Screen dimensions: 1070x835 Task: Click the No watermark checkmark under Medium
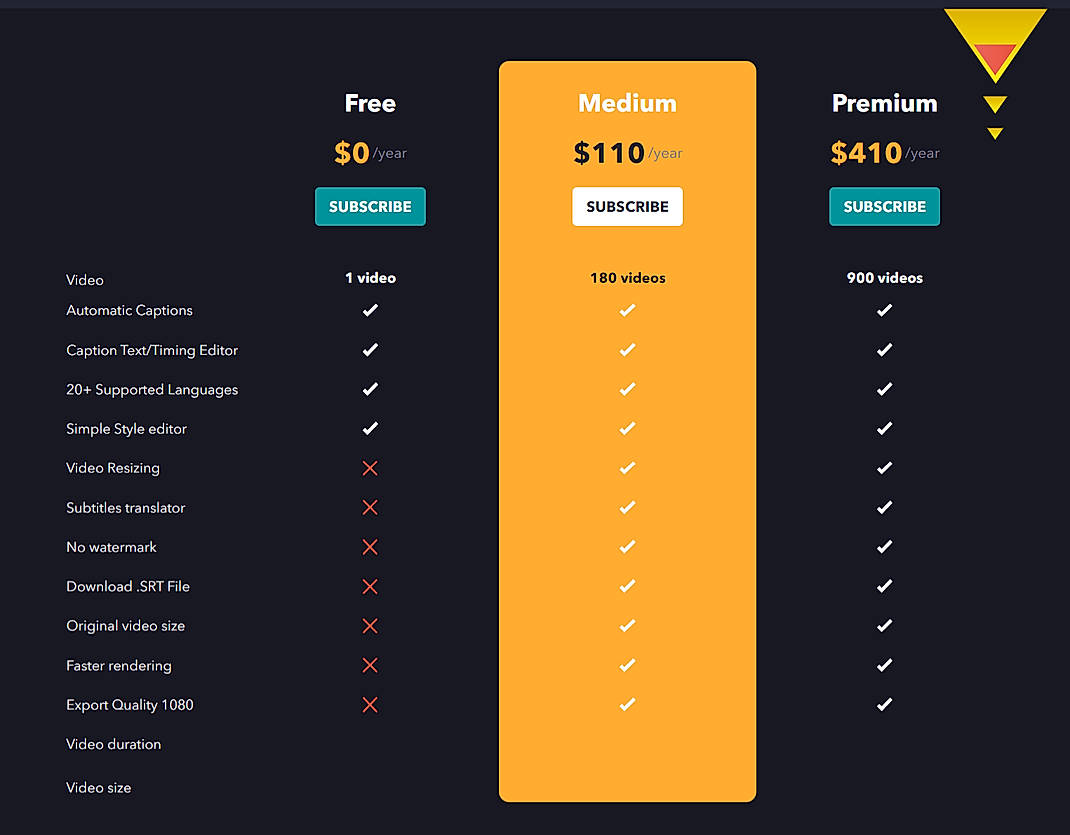(x=627, y=546)
